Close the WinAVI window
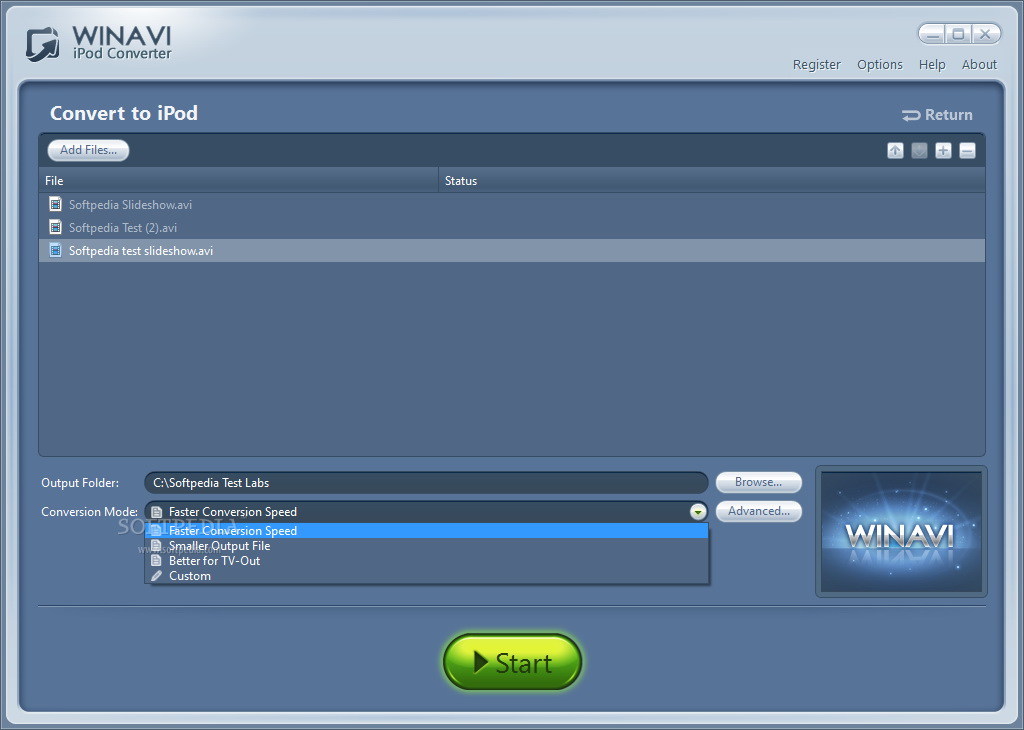This screenshot has width=1024, height=730. pyautogui.click(x=985, y=34)
